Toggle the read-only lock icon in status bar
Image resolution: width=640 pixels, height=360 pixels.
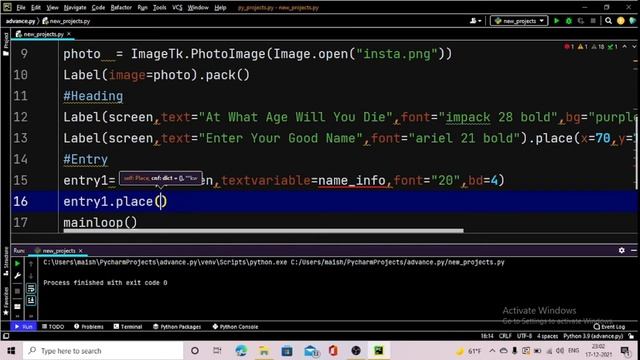[631, 336]
